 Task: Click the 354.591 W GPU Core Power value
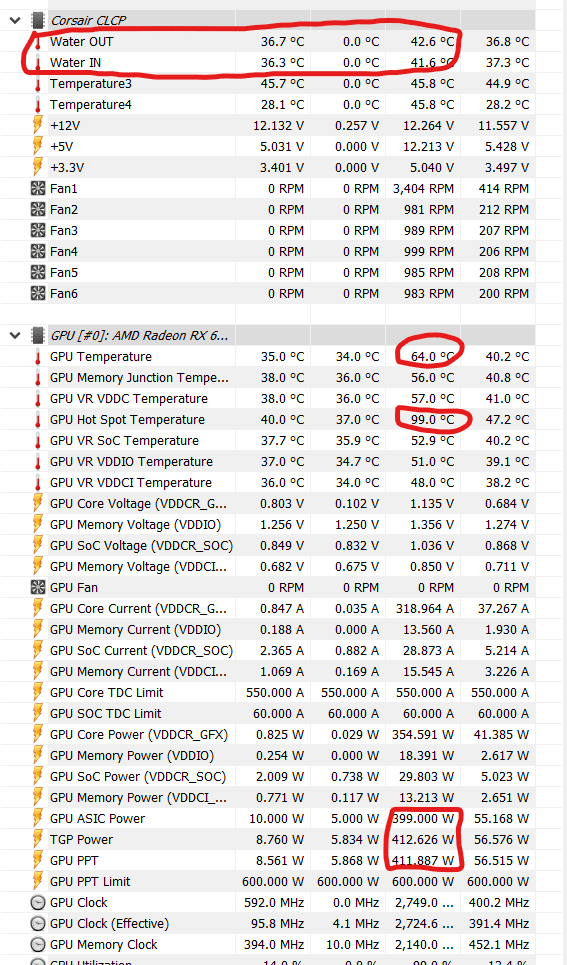424,734
